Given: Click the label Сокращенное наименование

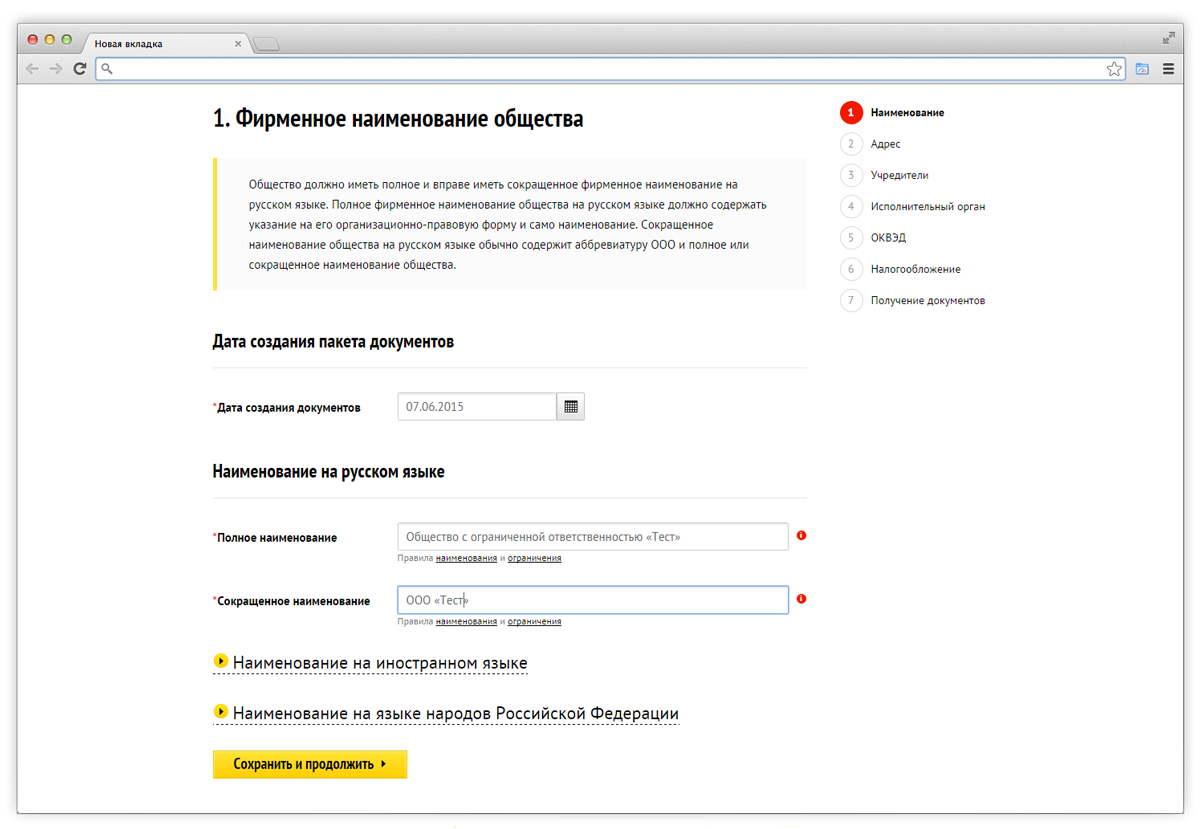Looking at the screenshot, I should 291,601.
